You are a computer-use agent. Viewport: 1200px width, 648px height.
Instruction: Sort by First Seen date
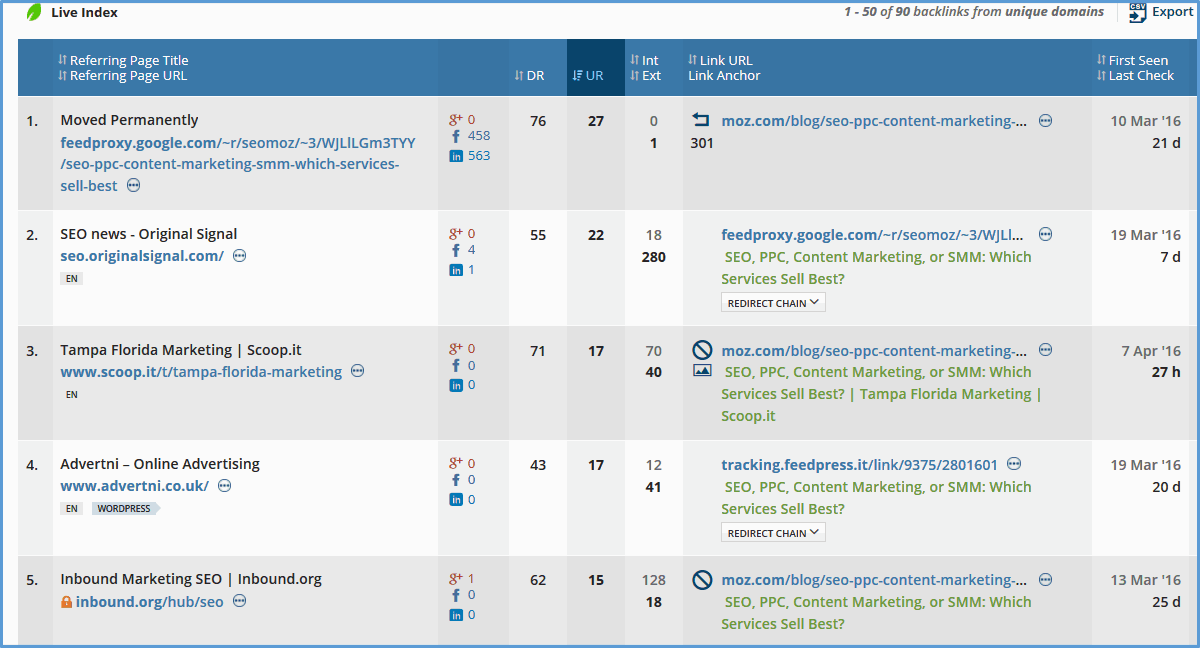(x=1132, y=60)
